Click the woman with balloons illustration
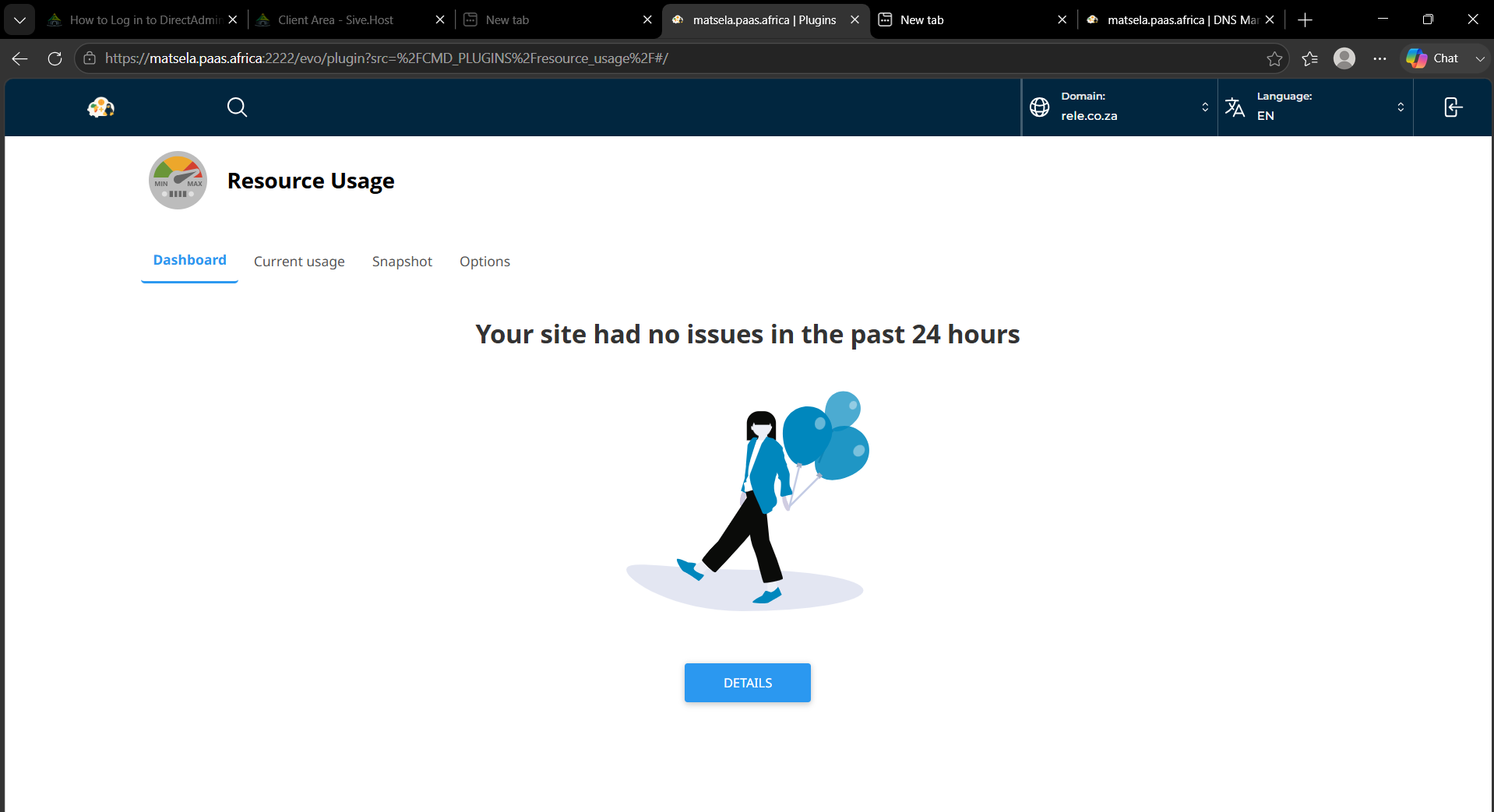1494x812 pixels. 748,501
